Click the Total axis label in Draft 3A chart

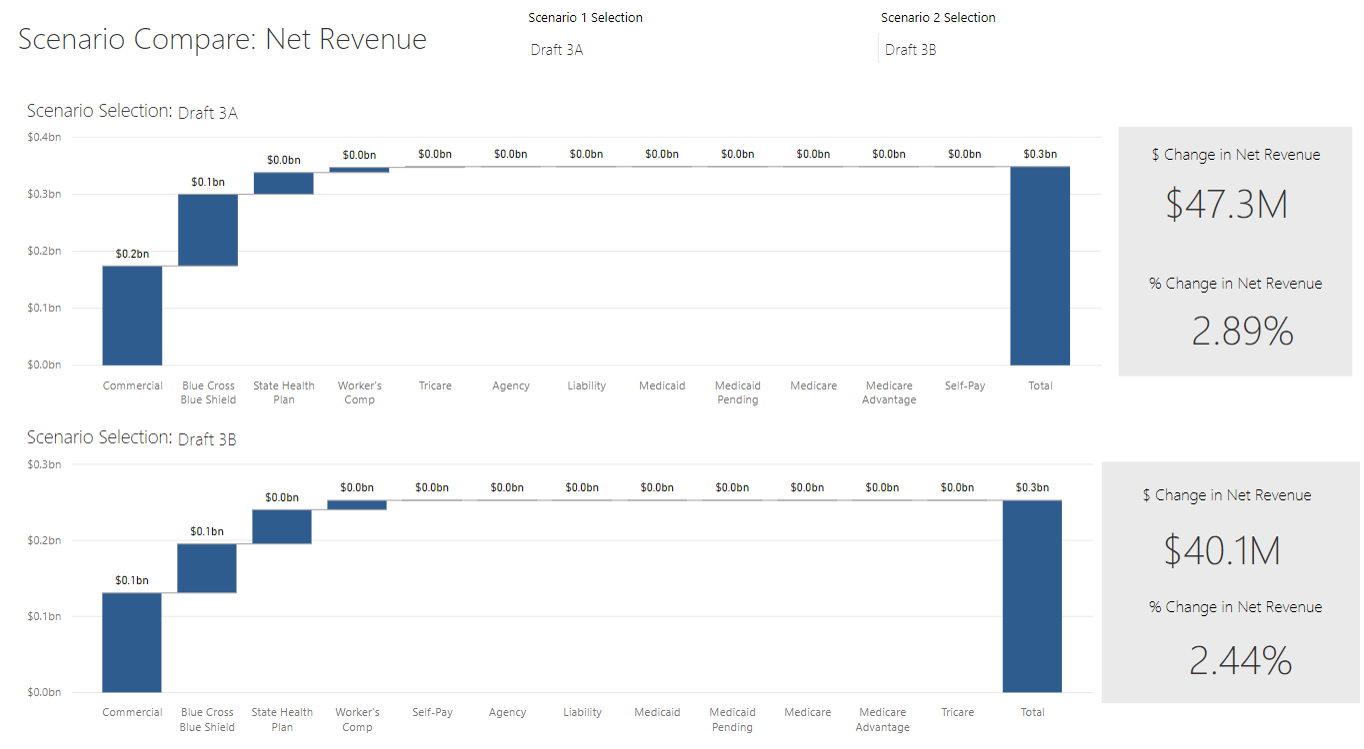tap(1040, 386)
